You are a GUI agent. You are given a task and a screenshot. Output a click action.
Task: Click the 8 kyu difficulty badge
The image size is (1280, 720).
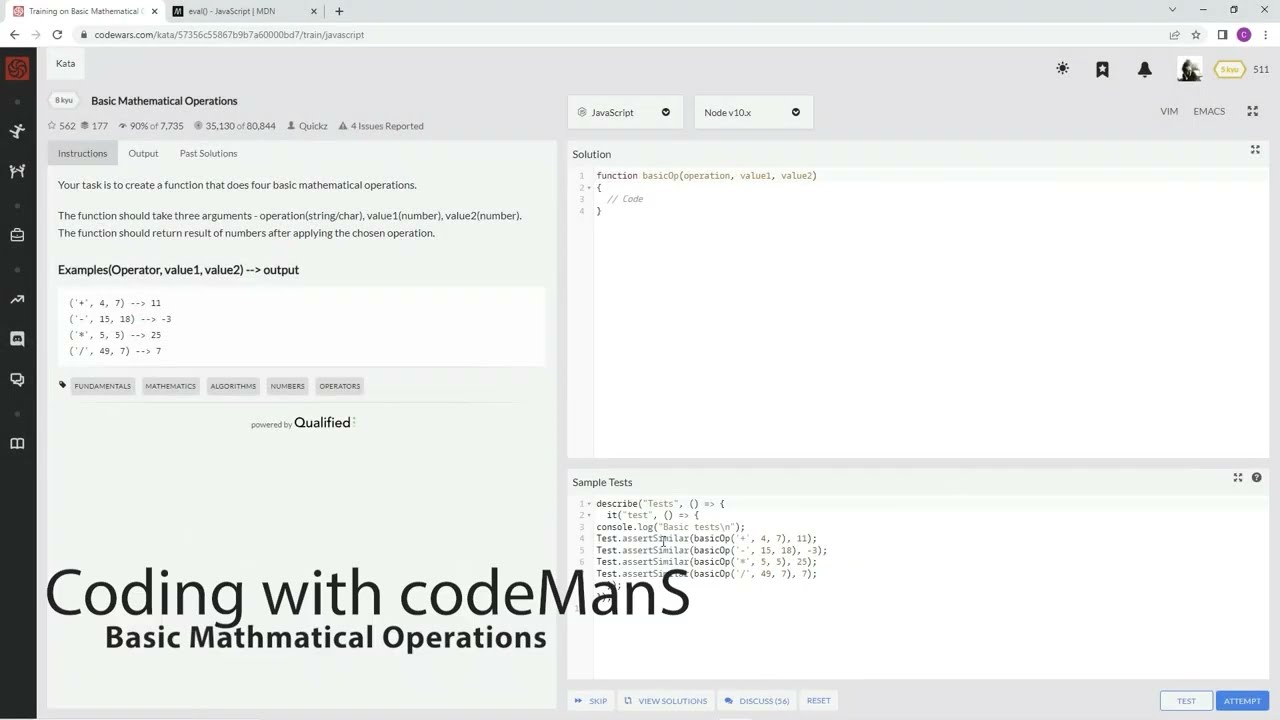(64, 100)
